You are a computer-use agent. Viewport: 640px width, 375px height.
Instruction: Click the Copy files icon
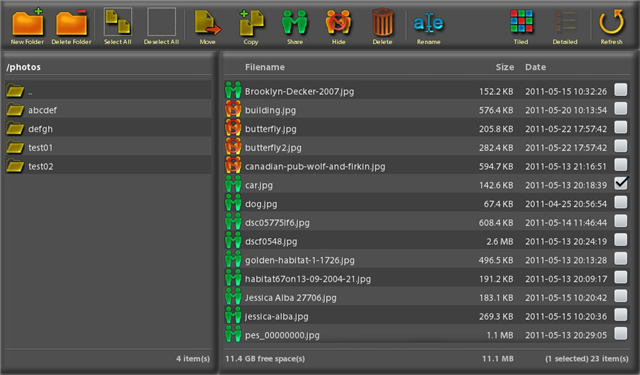click(251, 22)
